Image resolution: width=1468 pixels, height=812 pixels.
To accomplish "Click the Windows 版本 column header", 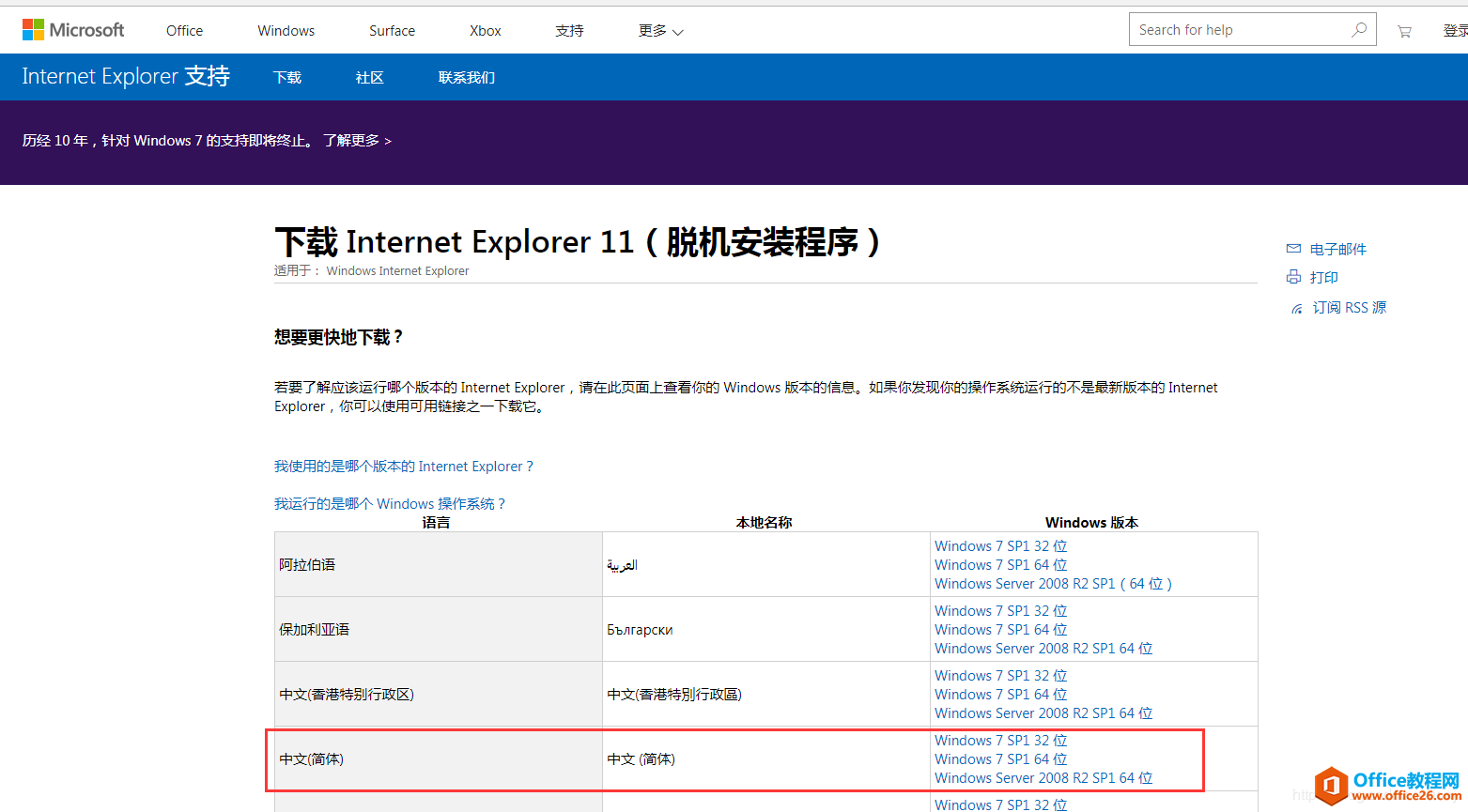I will click(1092, 523).
